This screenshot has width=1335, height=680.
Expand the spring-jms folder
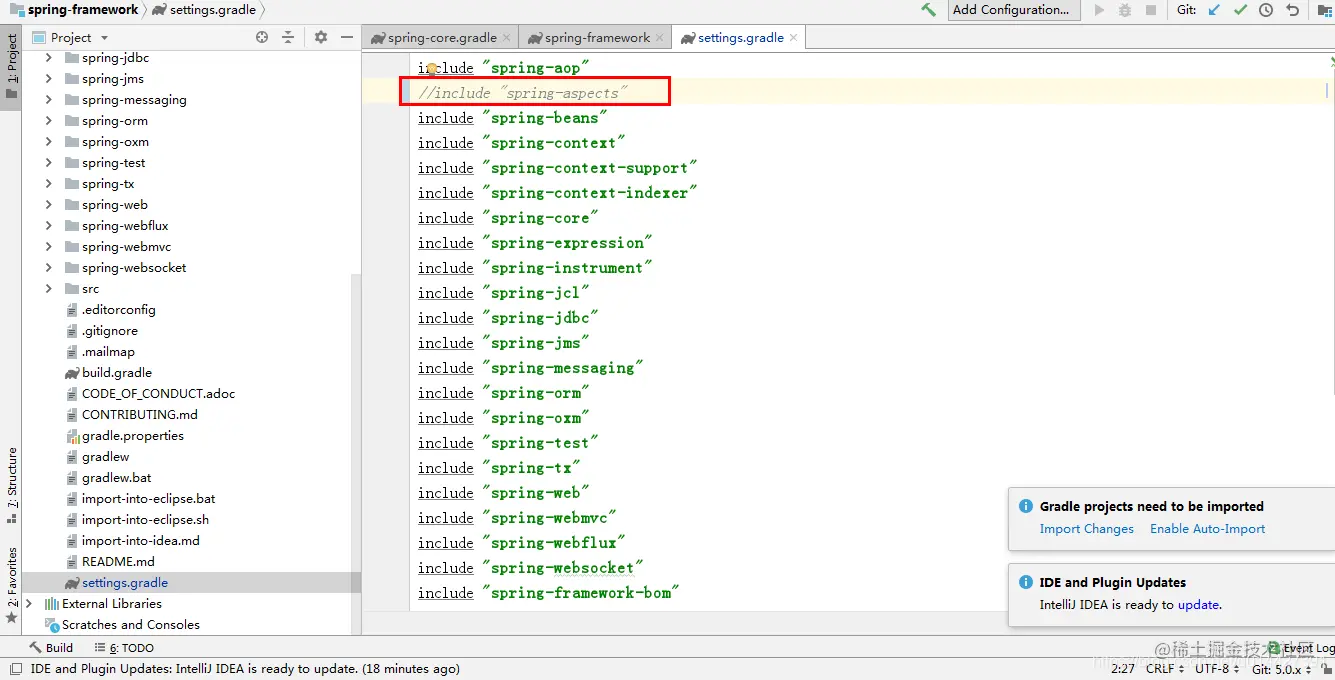[x=48, y=79]
